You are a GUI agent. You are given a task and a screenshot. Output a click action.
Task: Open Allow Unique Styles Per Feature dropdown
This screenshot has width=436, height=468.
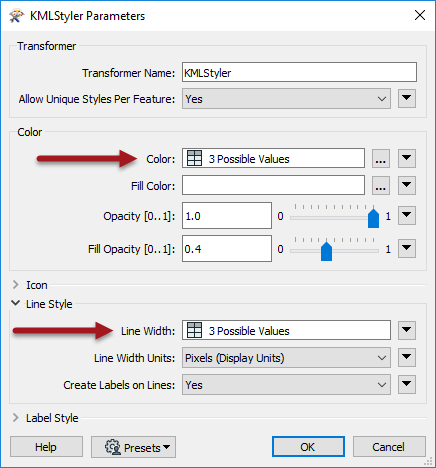(286, 99)
